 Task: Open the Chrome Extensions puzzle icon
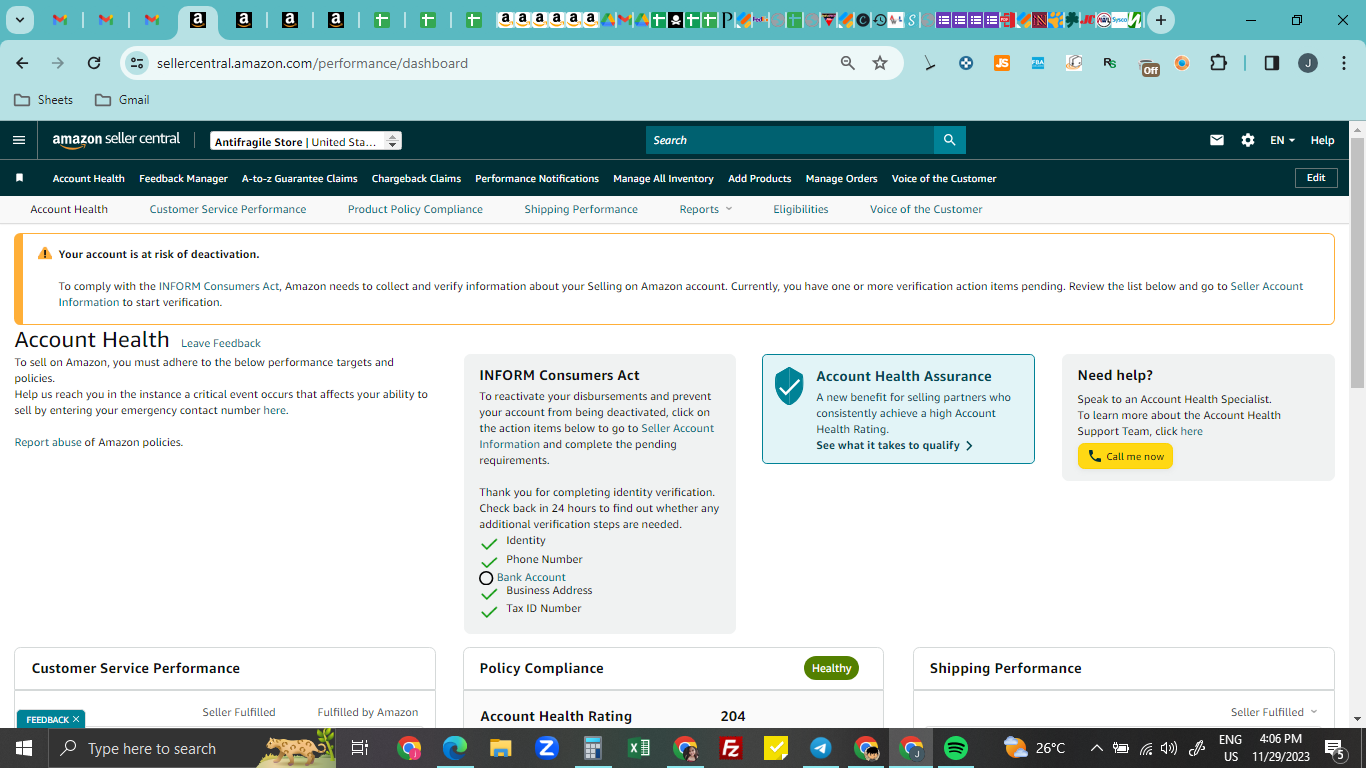[x=1218, y=63]
